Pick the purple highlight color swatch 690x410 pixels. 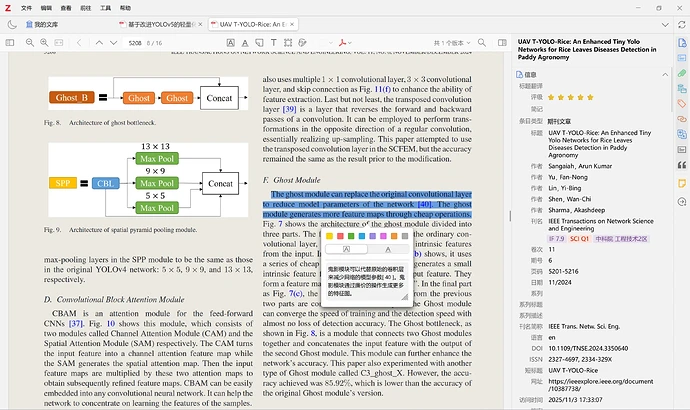point(372,236)
